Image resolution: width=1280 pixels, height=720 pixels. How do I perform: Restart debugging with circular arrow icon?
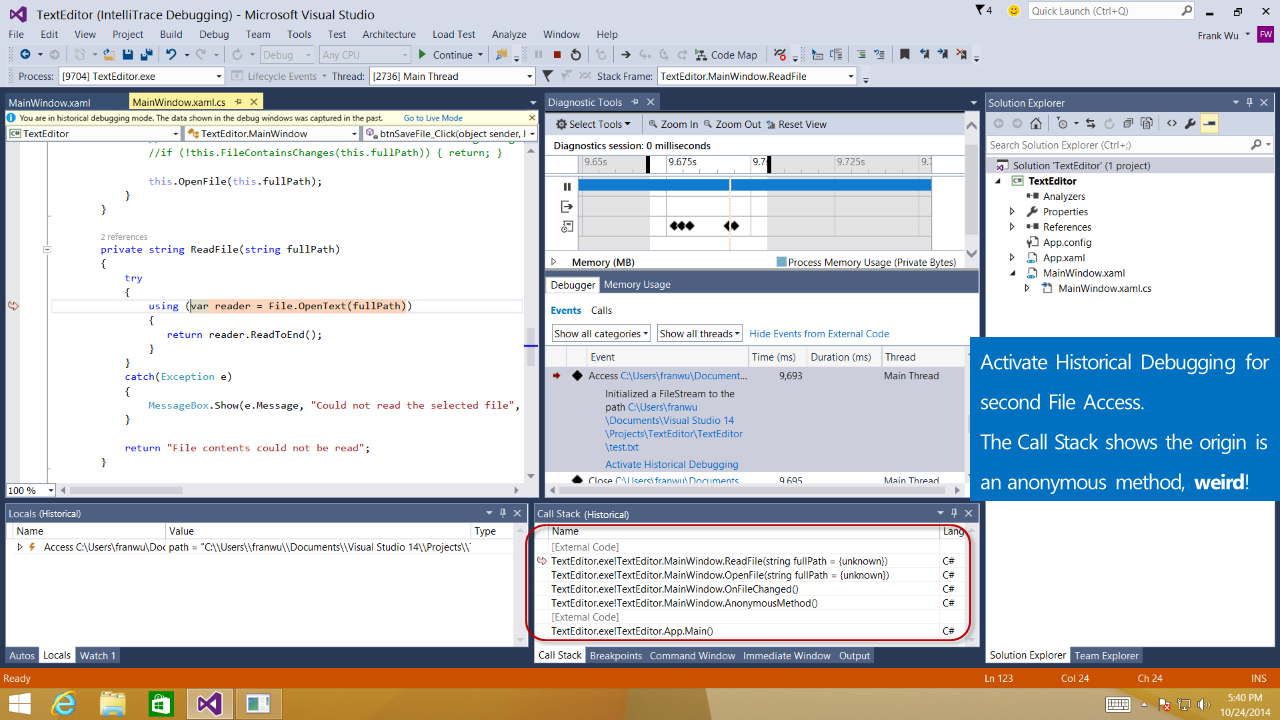point(575,55)
